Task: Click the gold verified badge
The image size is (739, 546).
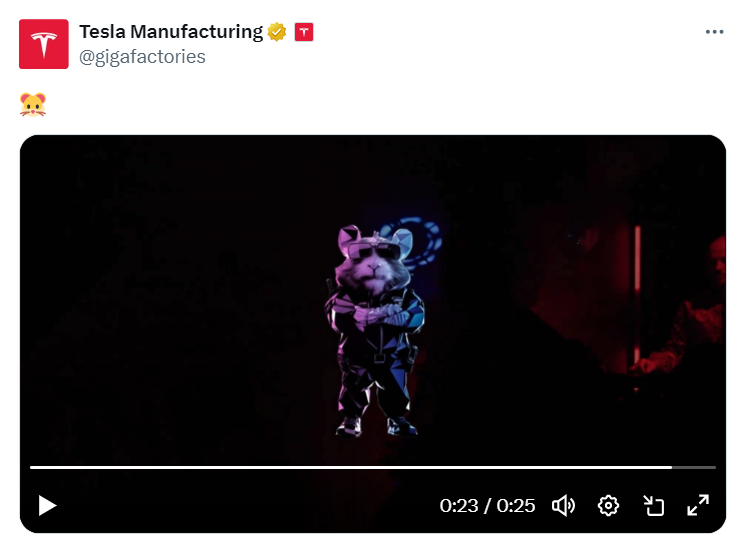Action: (277, 32)
